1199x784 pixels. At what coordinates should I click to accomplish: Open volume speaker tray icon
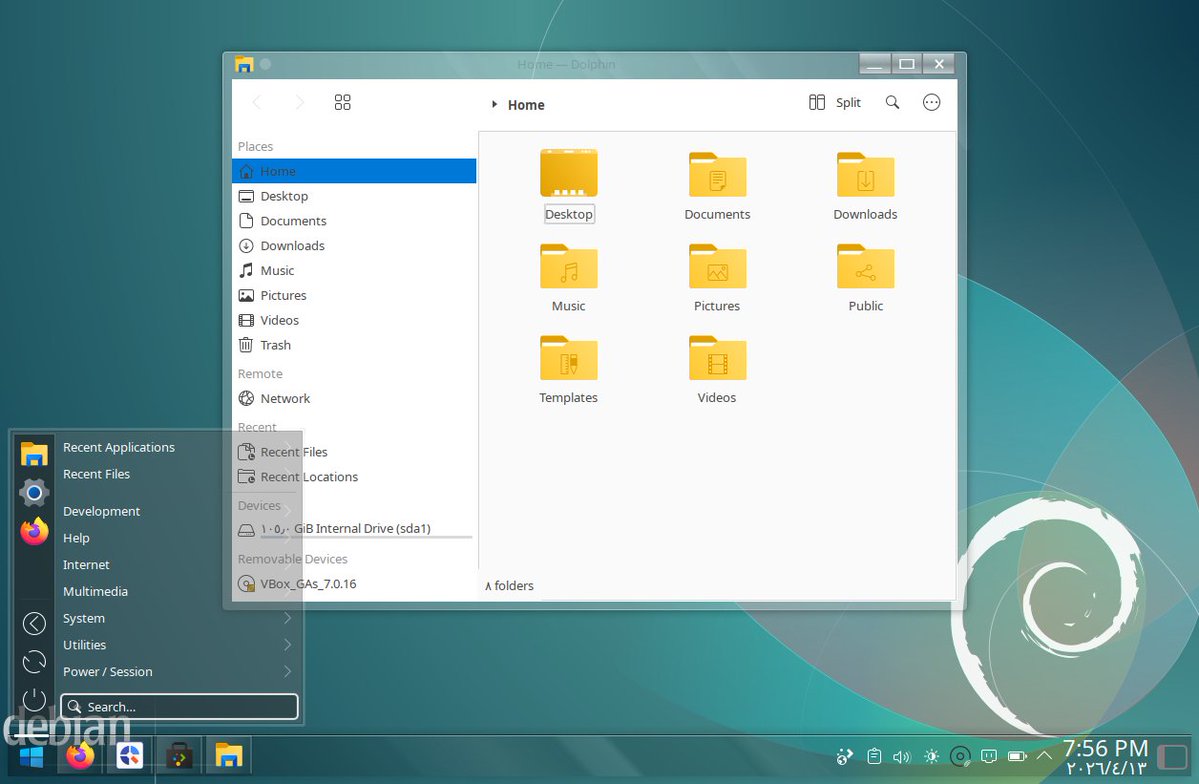(x=902, y=756)
